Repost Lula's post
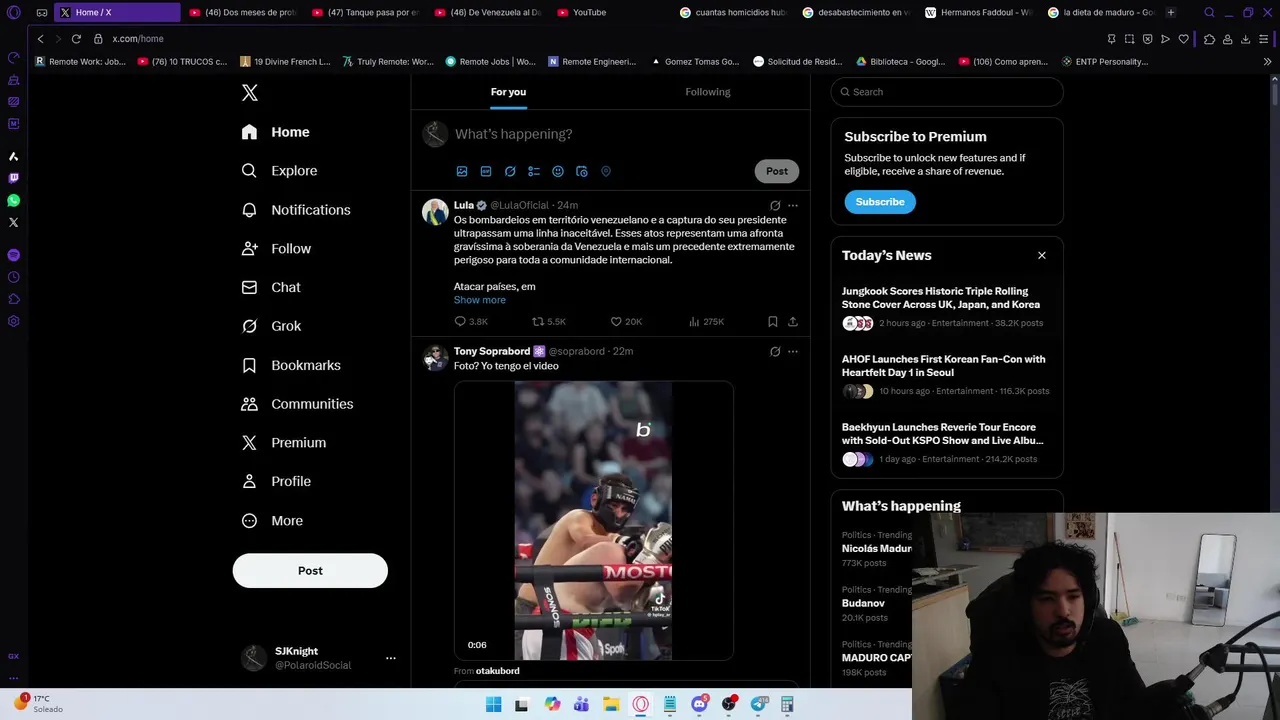1280x720 pixels. (x=549, y=322)
